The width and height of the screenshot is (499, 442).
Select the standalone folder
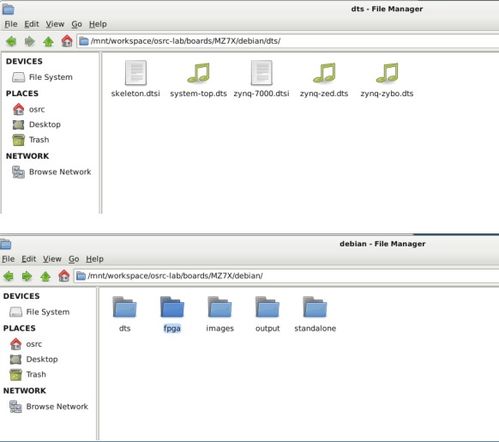point(315,314)
